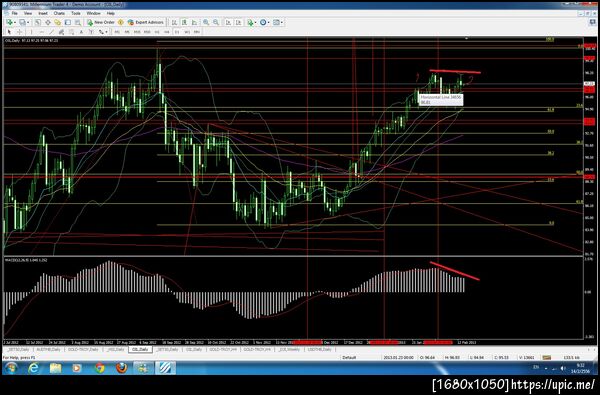
Task: Open Firefox from taskbar
Action: [121, 368]
